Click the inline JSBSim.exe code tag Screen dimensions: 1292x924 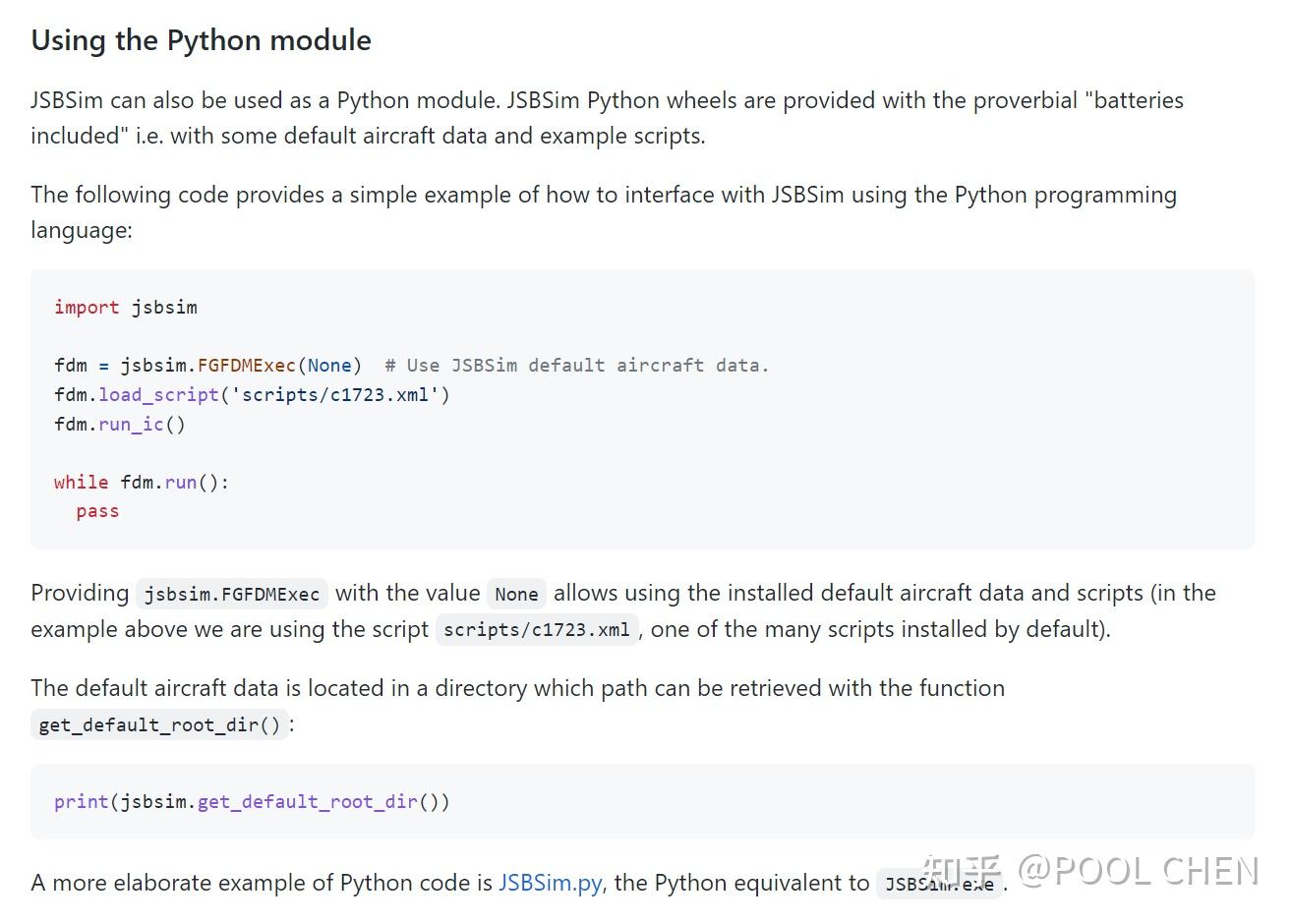(x=938, y=884)
